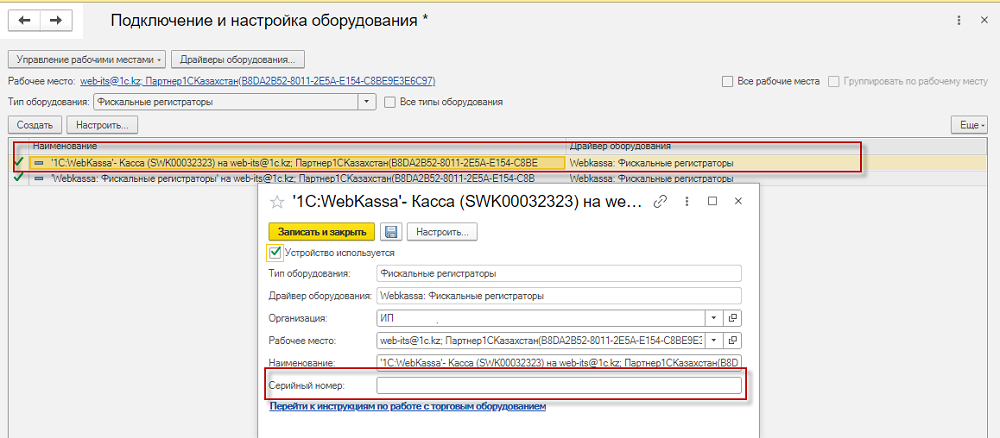Click the Драйвер оборудования column header
This screenshot has height=438, width=1000.
[778, 145]
